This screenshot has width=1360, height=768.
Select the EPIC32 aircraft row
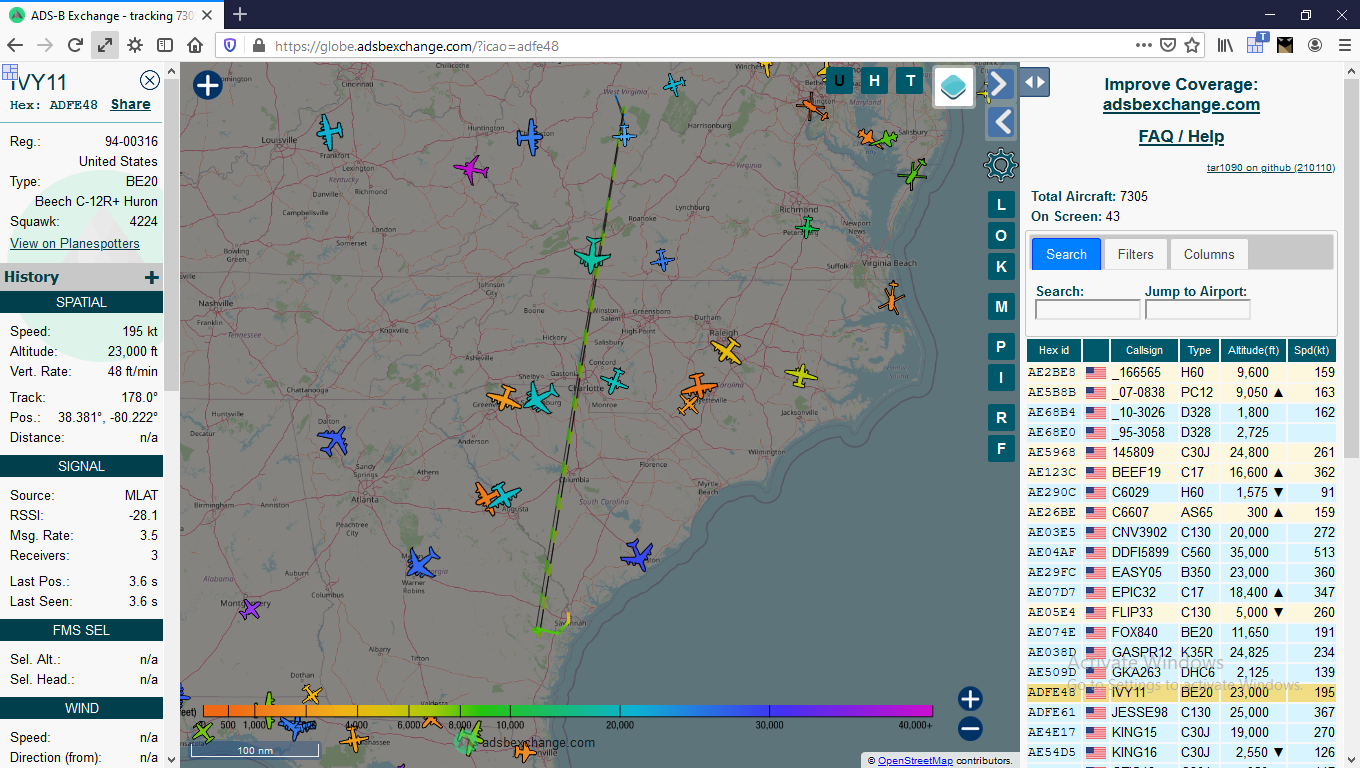(x=1181, y=592)
